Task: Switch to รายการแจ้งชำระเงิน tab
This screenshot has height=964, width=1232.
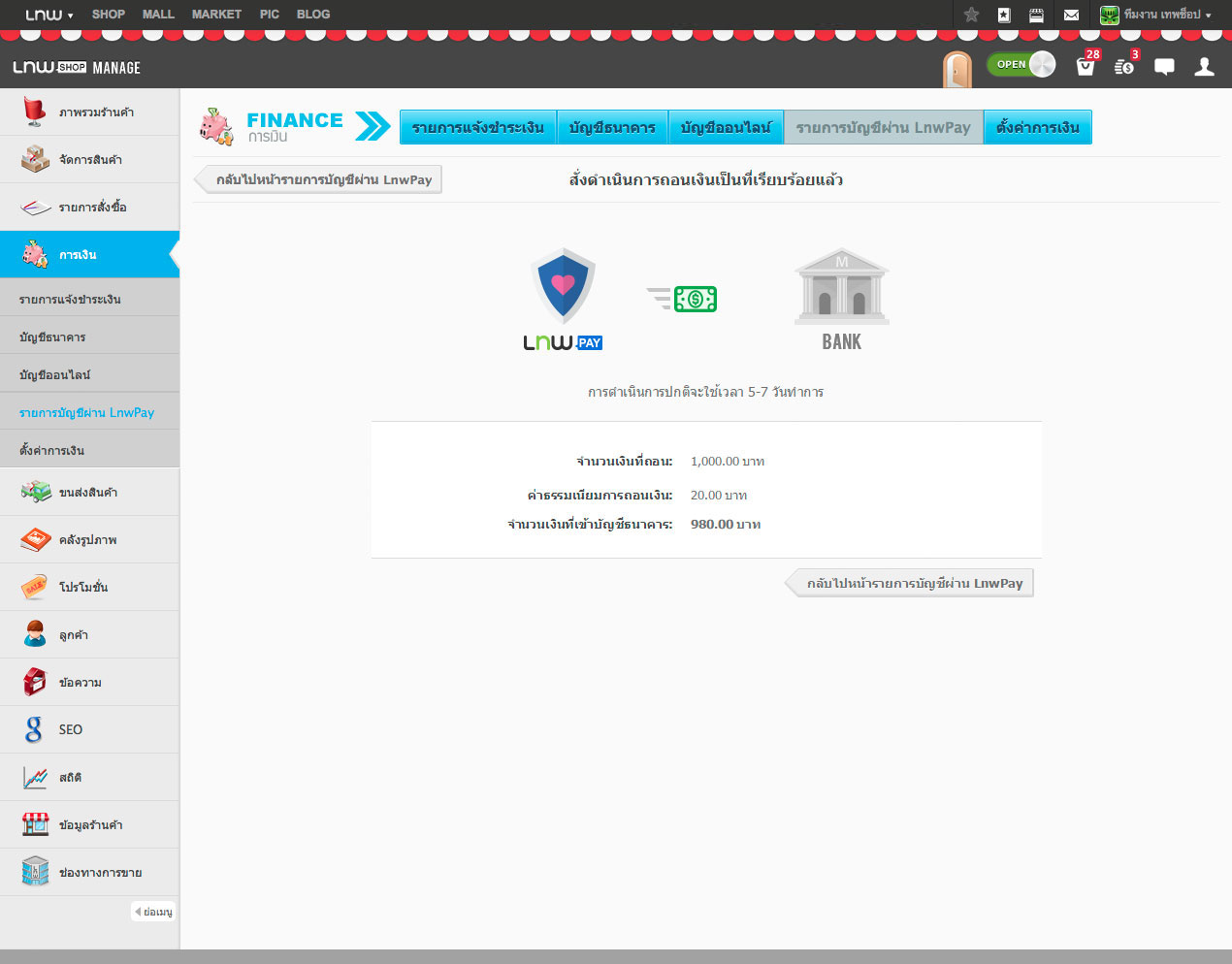Action: point(478,127)
